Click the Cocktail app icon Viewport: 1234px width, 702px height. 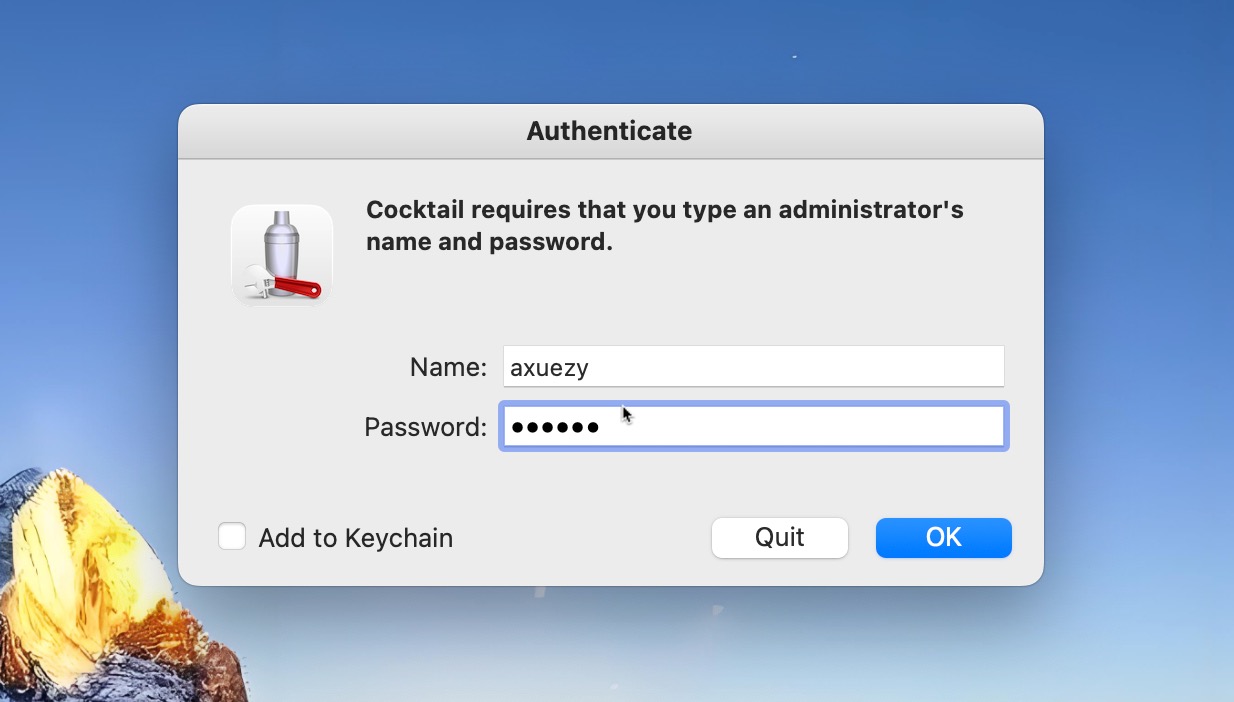tap(281, 254)
